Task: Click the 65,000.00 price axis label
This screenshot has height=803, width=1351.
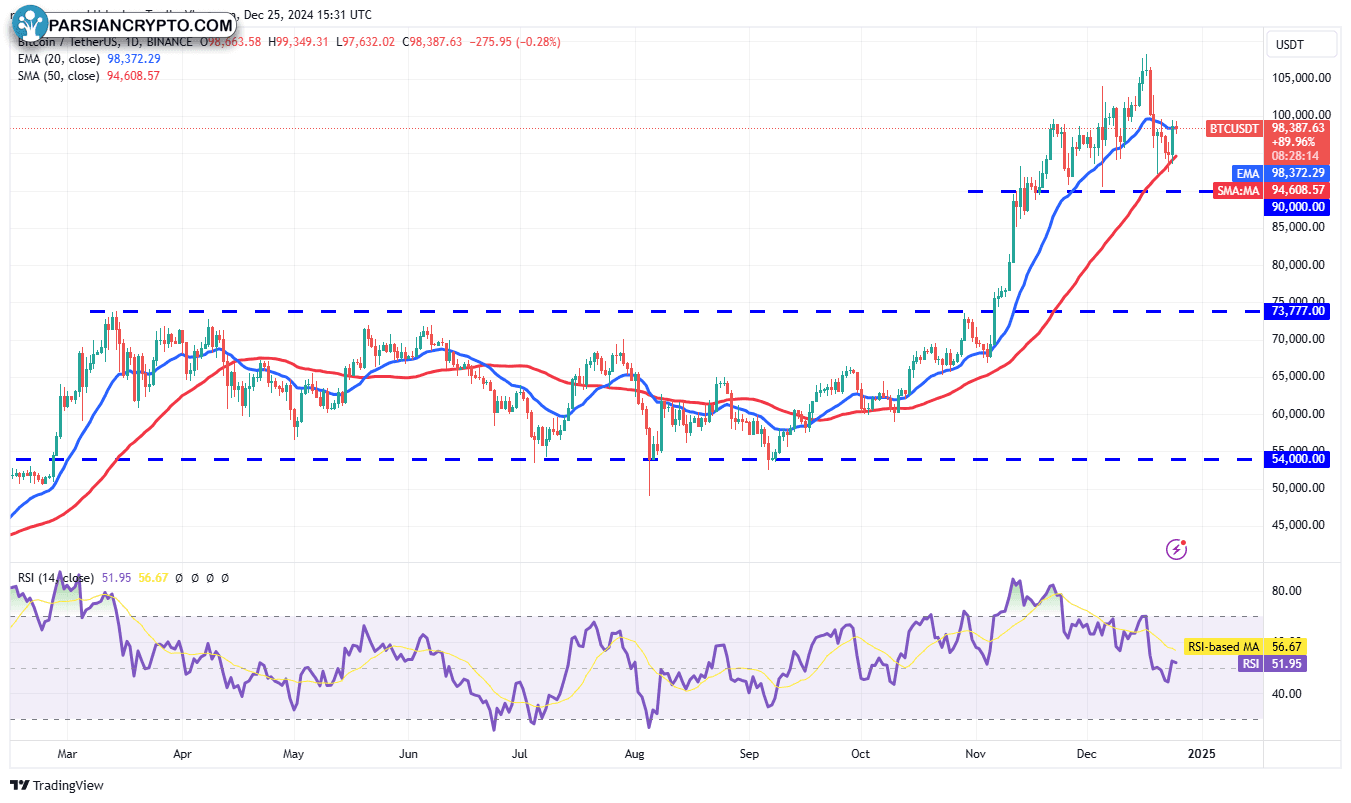Action: (1298, 376)
